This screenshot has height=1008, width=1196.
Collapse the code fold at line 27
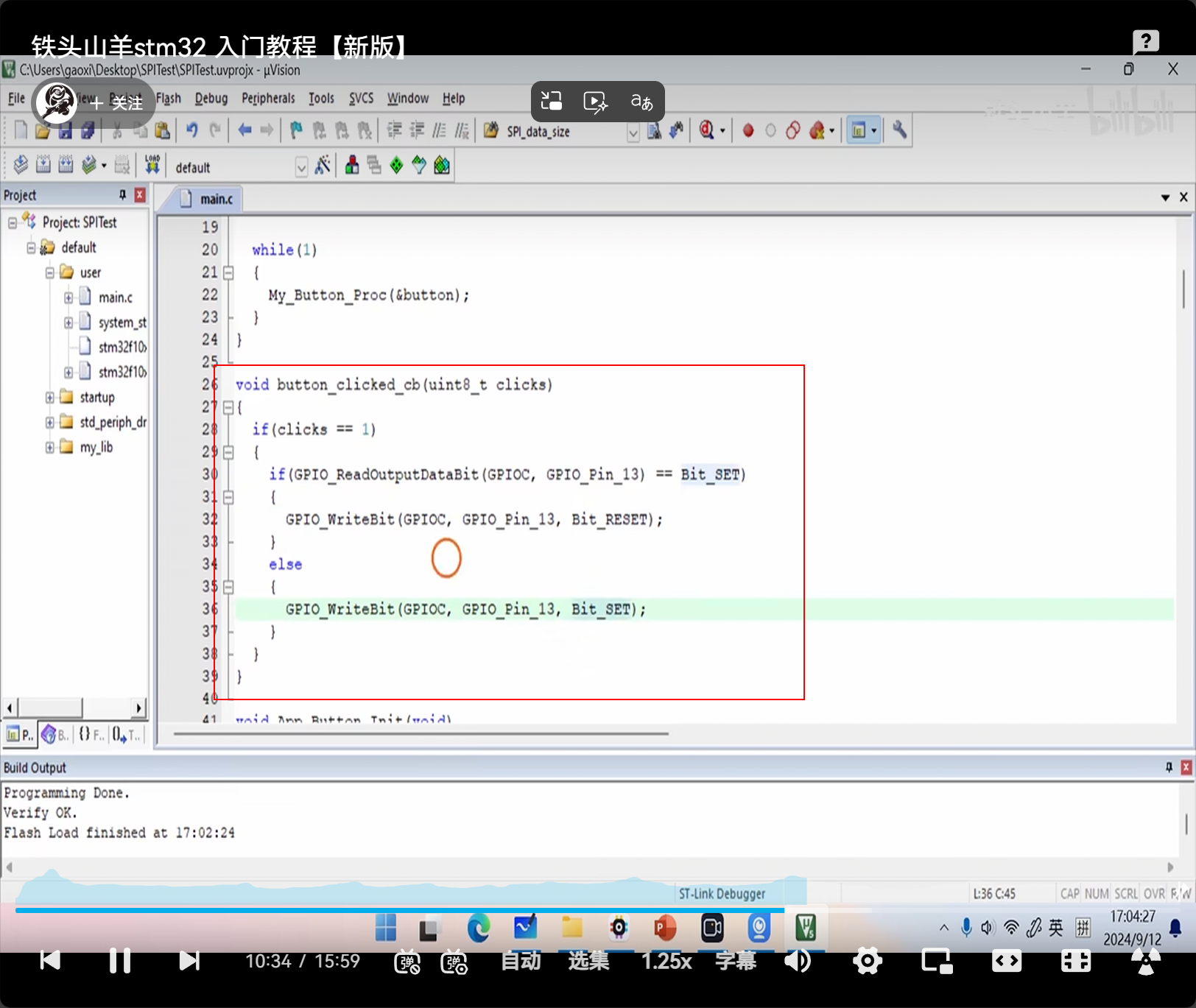[228, 407]
